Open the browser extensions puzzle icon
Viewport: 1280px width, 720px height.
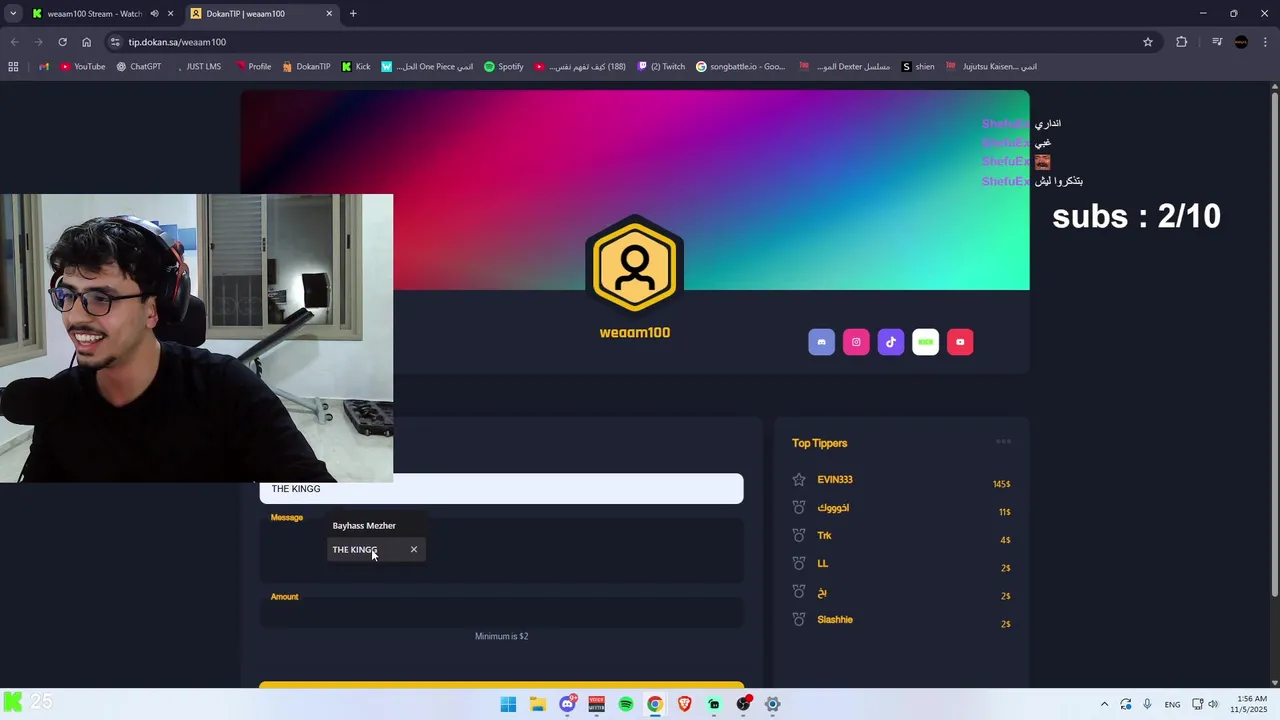pyautogui.click(x=1182, y=42)
